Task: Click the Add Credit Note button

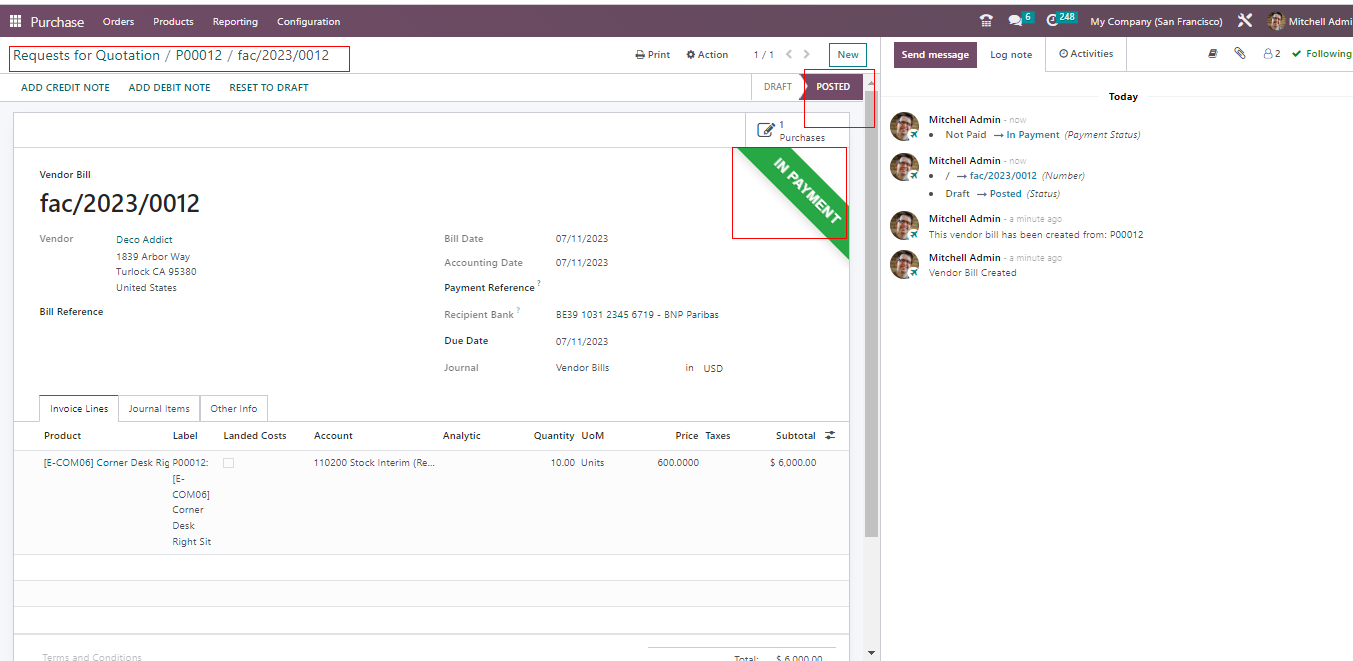Action: [65, 88]
